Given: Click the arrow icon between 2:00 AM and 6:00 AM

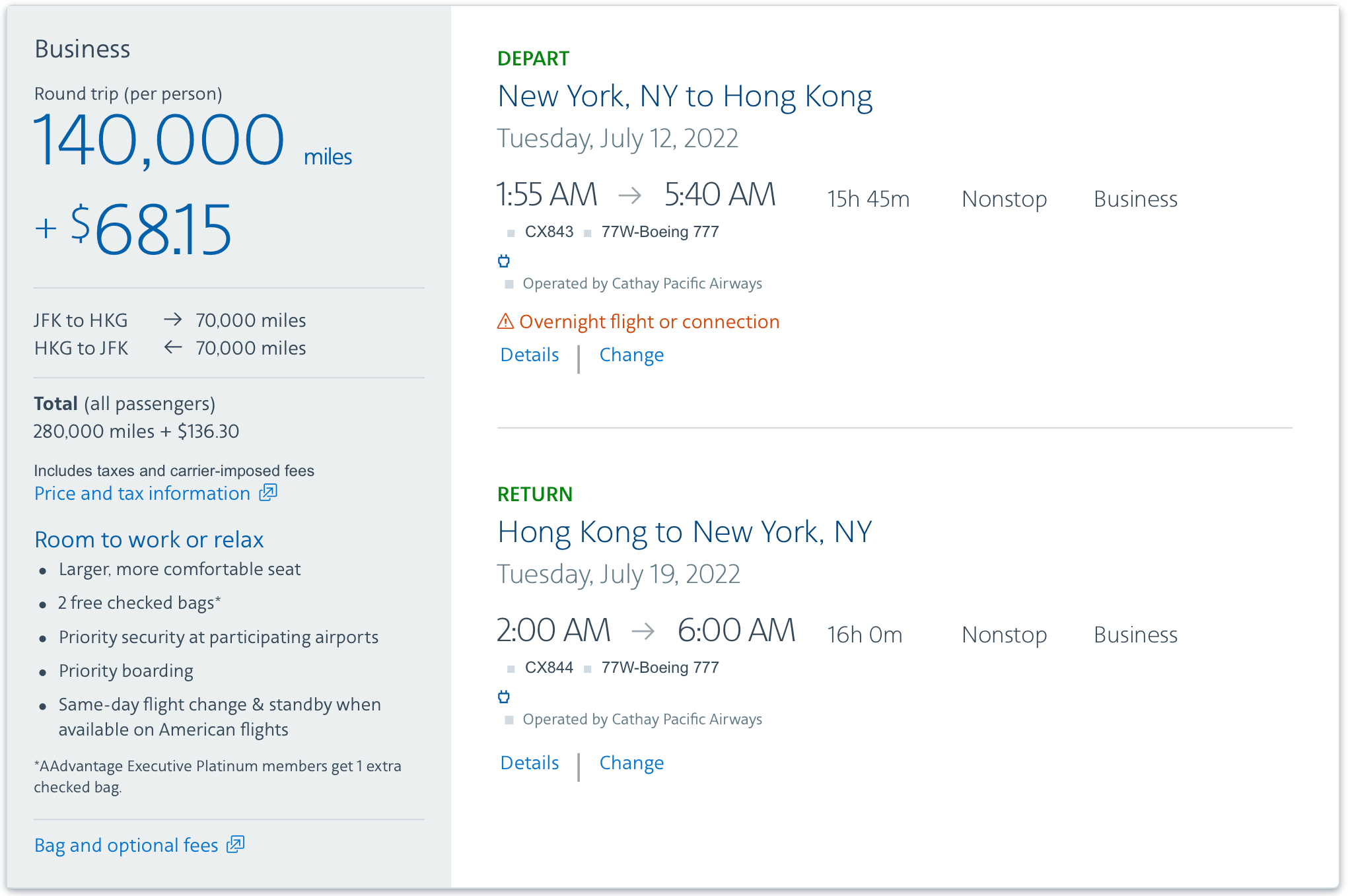Looking at the screenshot, I should [x=644, y=631].
